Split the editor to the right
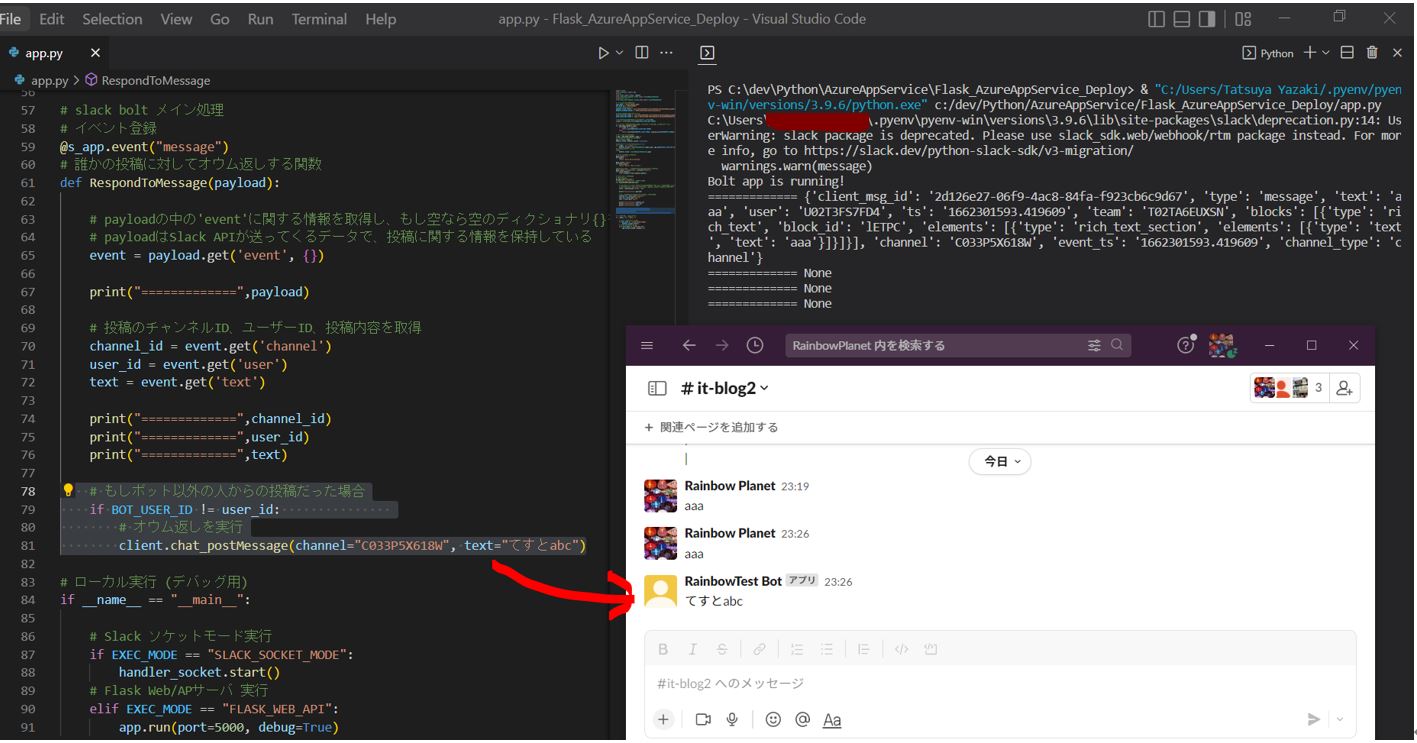This screenshot has width=1417, height=743. point(642,53)
